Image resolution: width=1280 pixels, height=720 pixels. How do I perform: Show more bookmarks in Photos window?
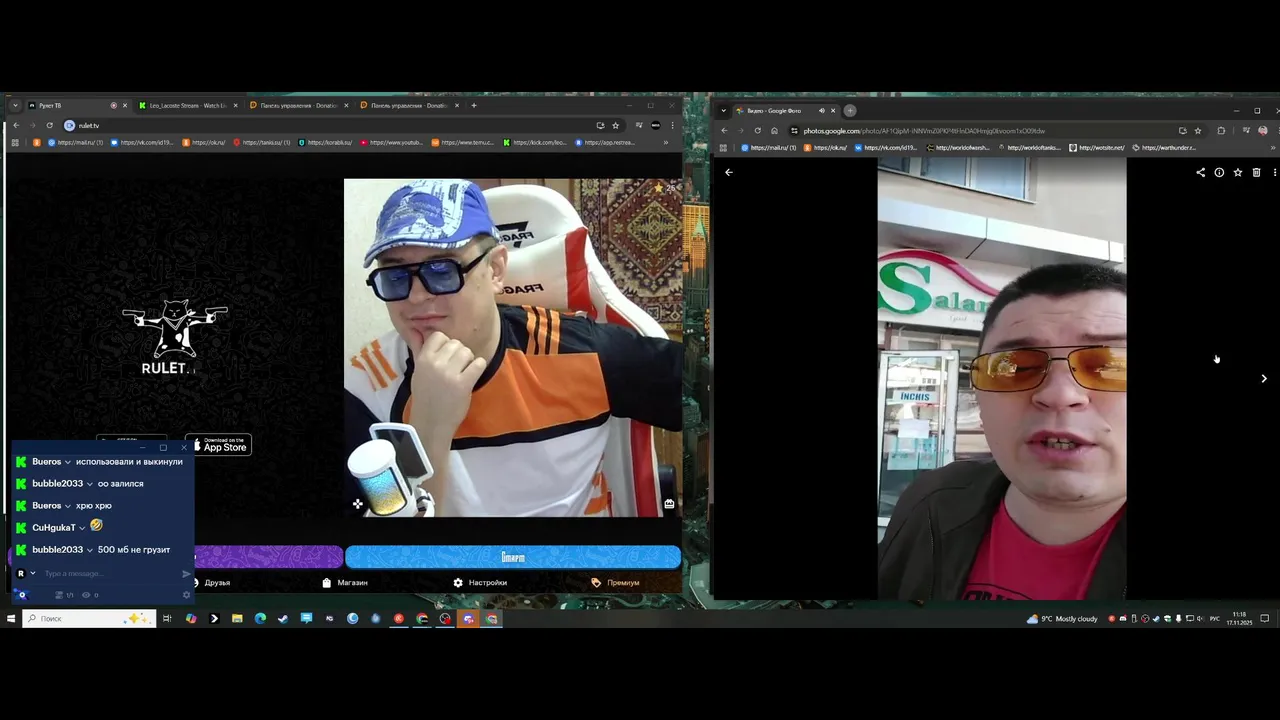[x=1273, y=147]
